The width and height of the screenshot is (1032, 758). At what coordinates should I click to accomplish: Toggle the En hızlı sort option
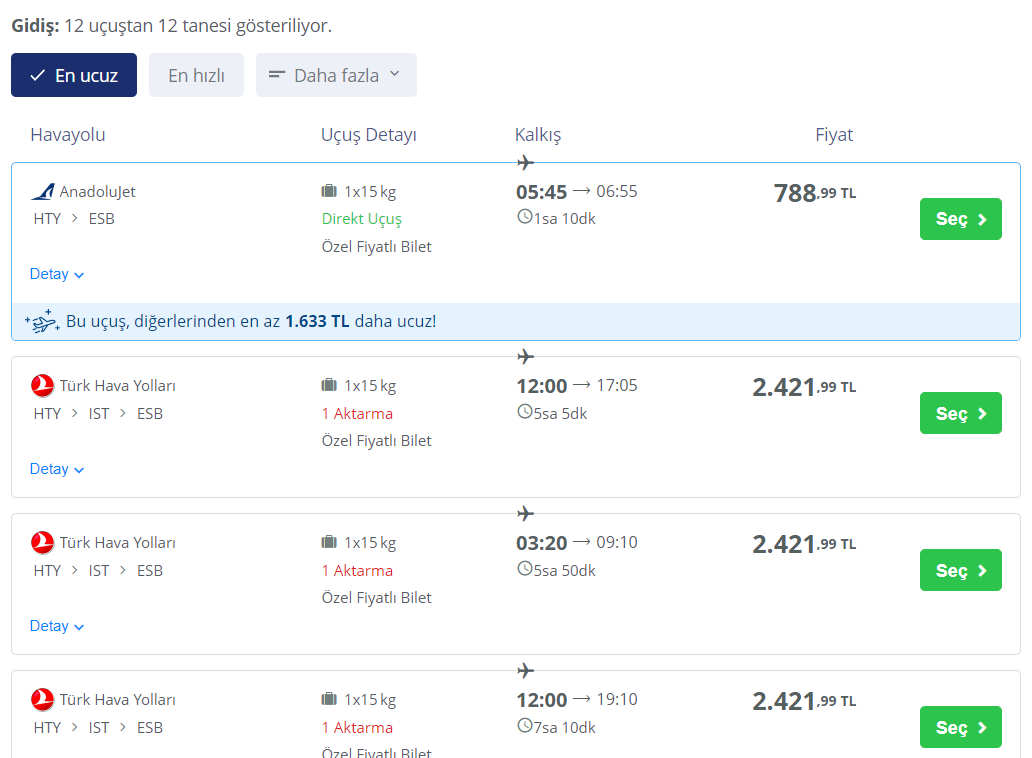coord(196,75)
